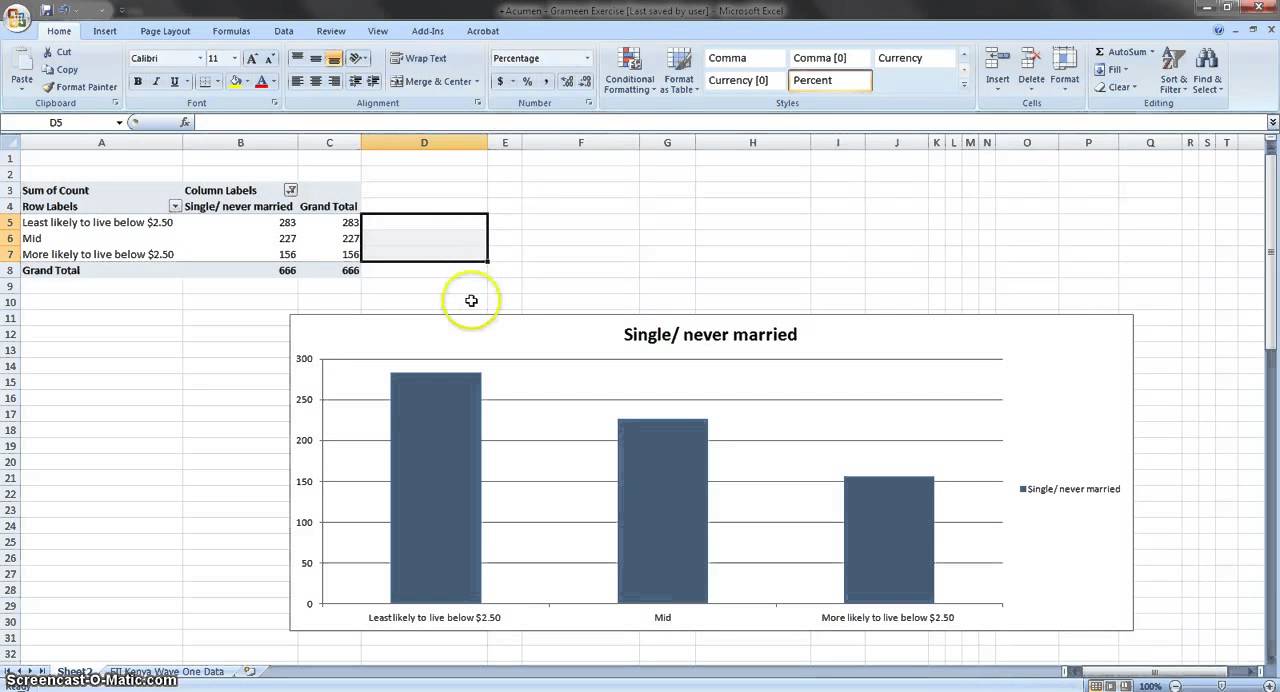
Task: Choose the Currency [0] cell style
Action: point(744,81)
